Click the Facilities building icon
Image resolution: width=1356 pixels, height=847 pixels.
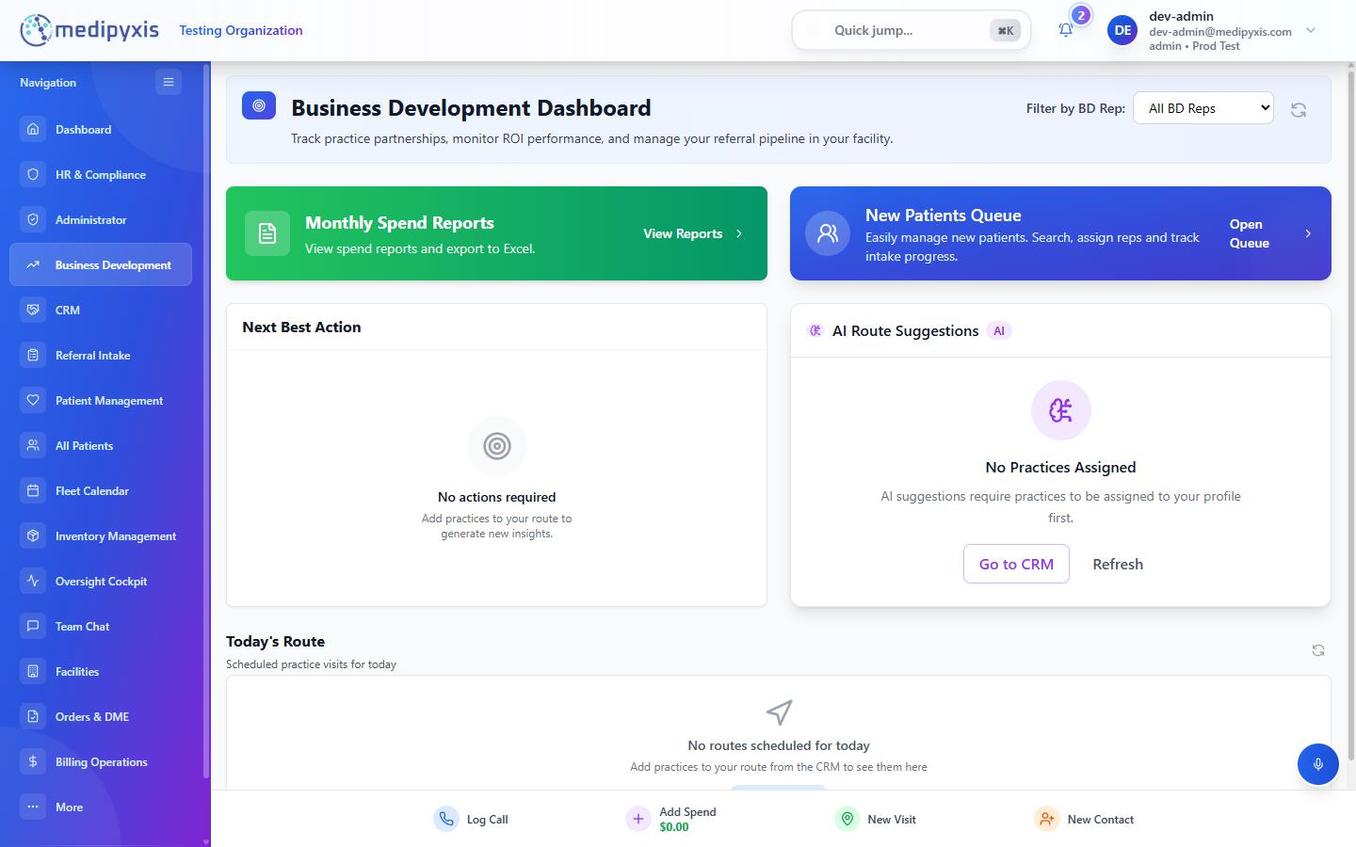point(33,671)
